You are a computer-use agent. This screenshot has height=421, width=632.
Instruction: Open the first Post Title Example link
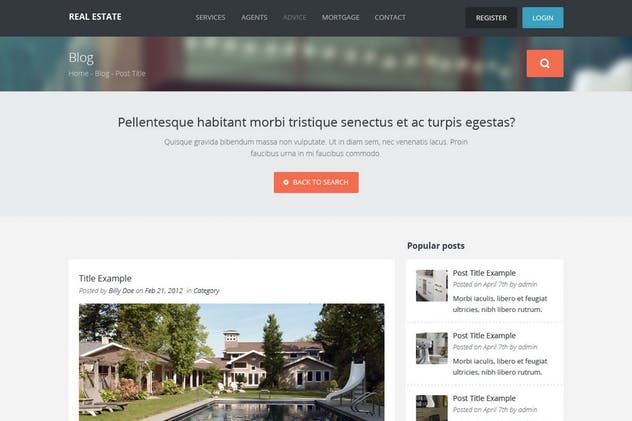484,273
